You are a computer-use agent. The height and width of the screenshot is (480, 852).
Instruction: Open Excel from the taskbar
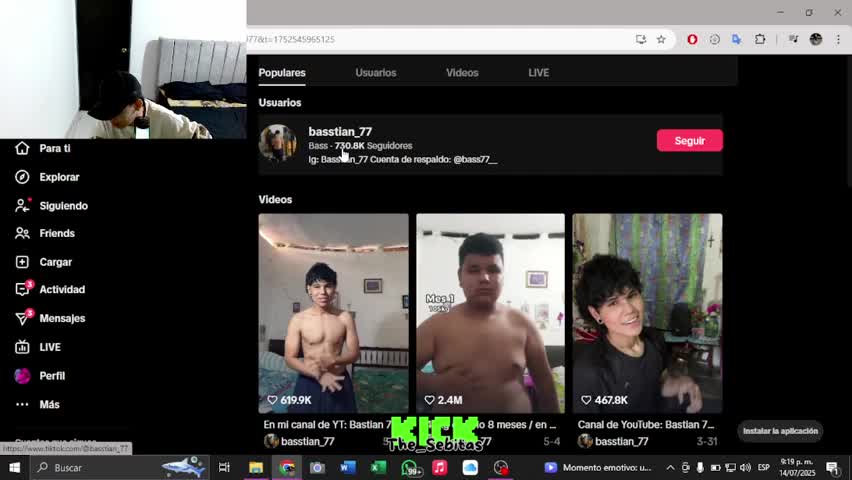379,467
